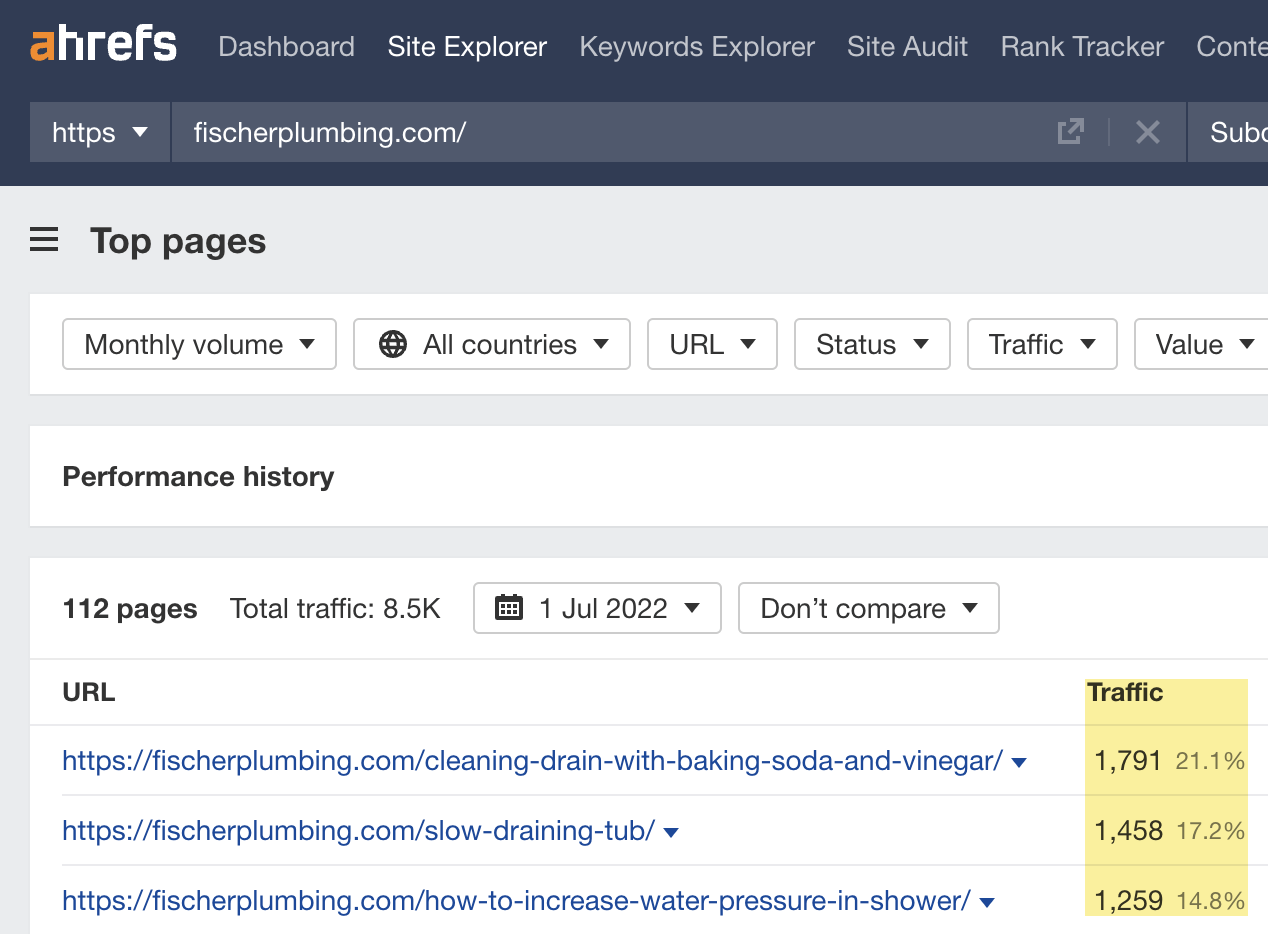The height and width of the screenshot is (934, 1268).
Task: Open the https protocol dropdown
Action: pos(99,131)
